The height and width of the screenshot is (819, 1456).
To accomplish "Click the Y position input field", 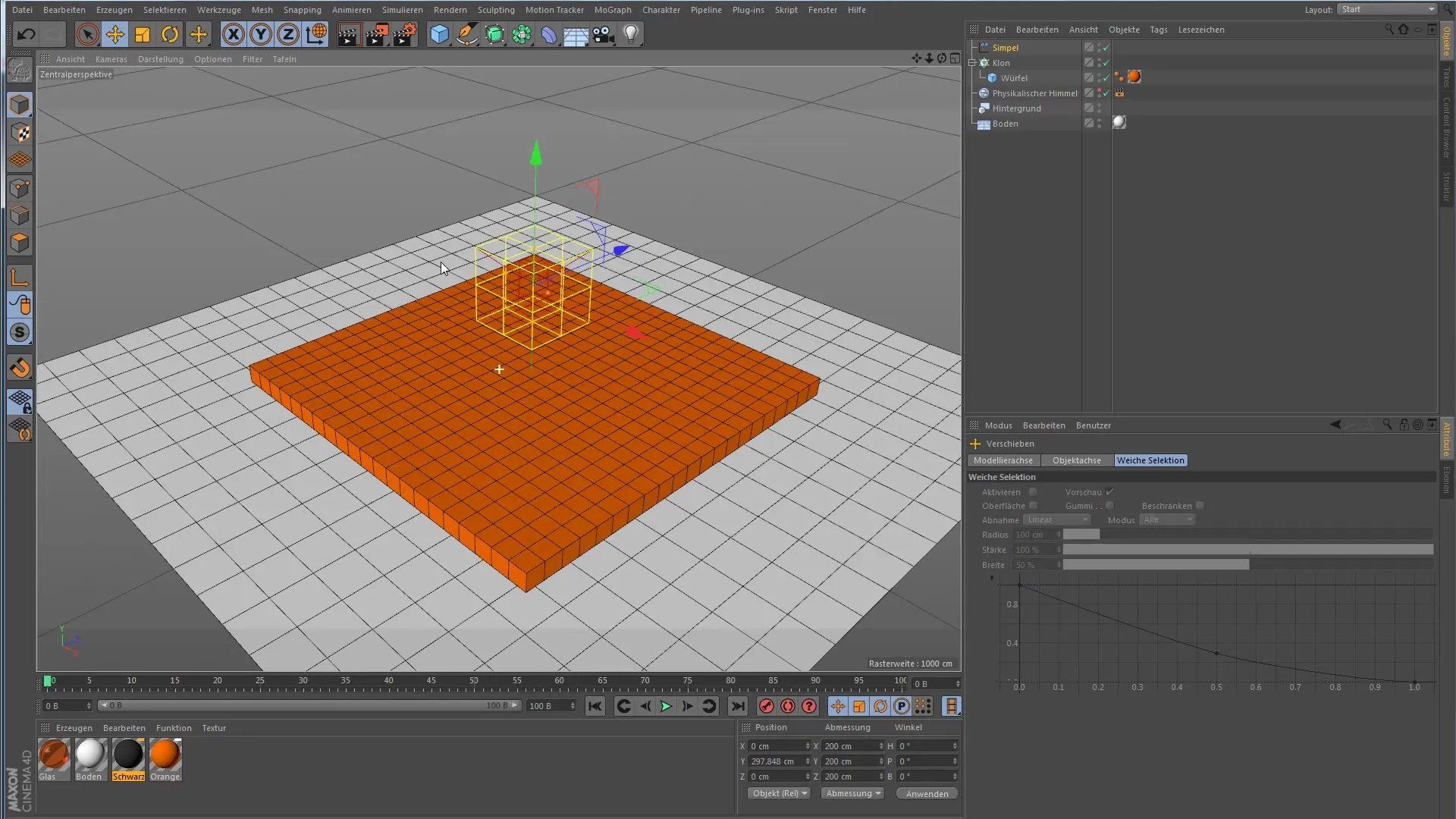I will 779,761.
